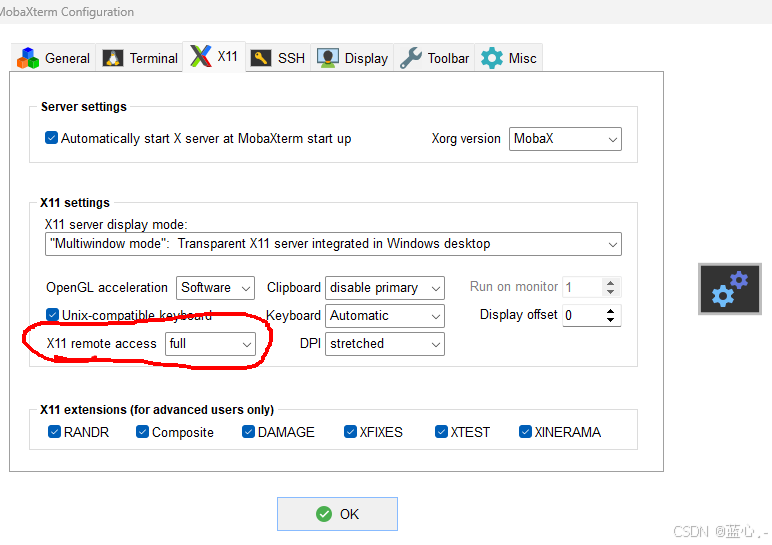Expand the X11 server display mode dropdown
This screenshot has height=545, width=772.
coord(333,244)
